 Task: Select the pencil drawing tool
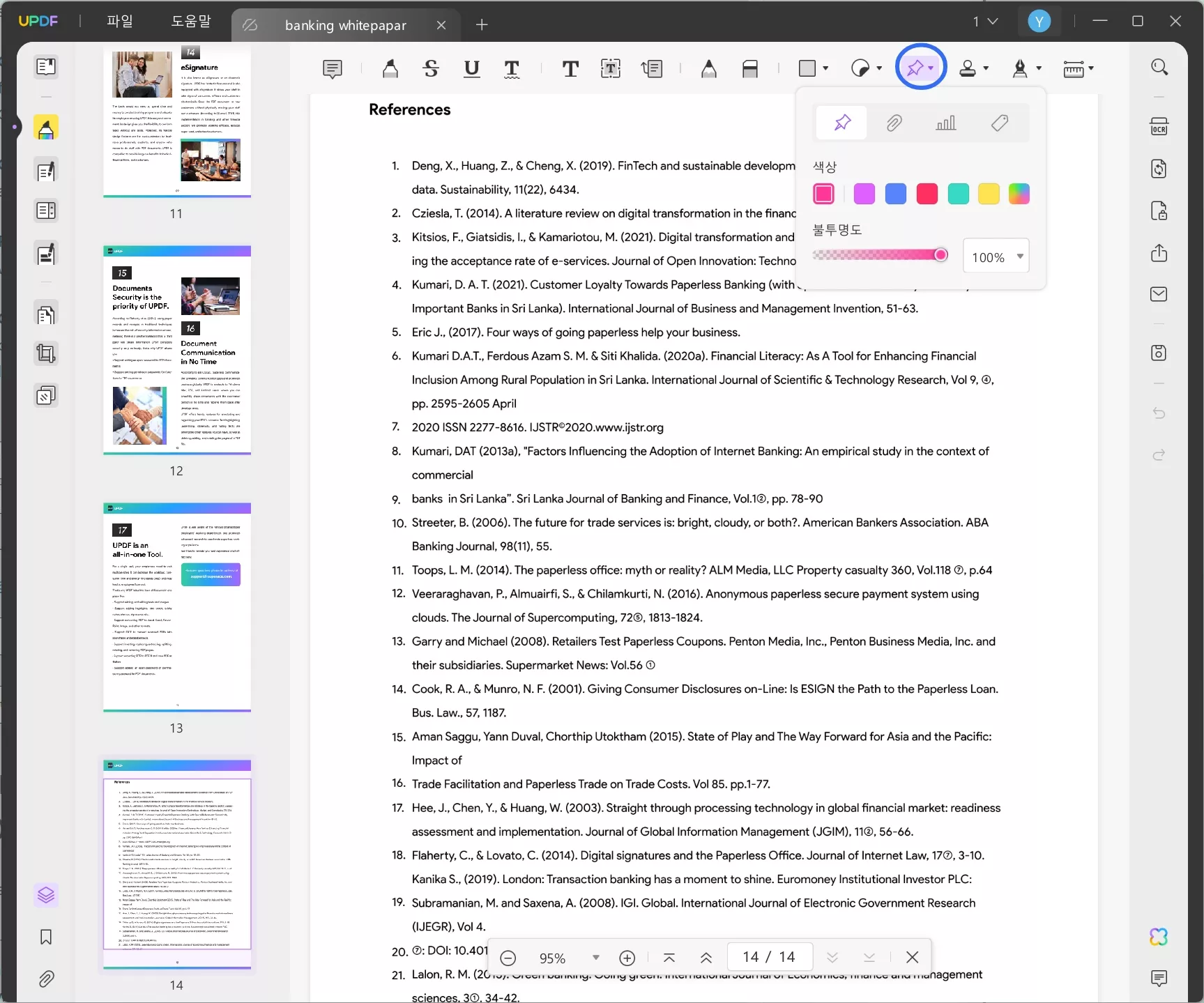(709, 68)
